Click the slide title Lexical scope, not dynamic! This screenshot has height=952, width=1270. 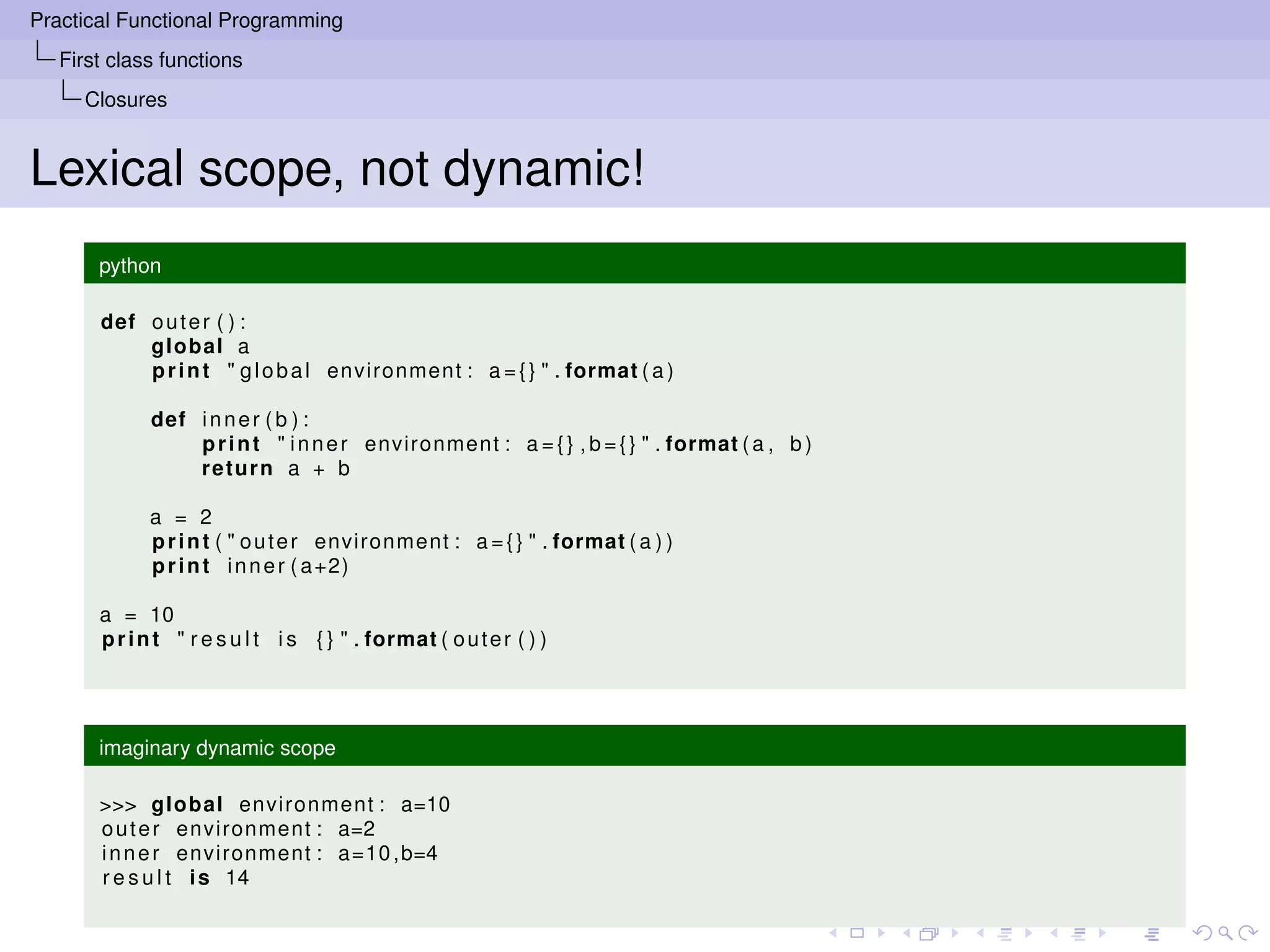(337, 168)
